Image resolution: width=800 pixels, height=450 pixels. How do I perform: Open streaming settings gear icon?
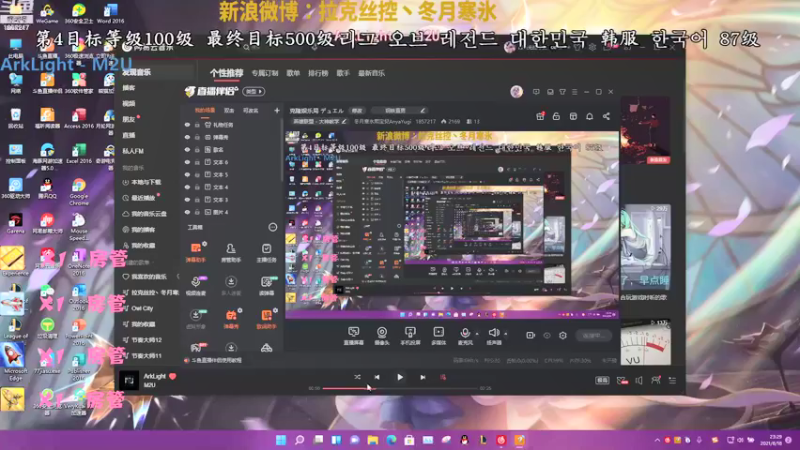click(x=563, y=335)
